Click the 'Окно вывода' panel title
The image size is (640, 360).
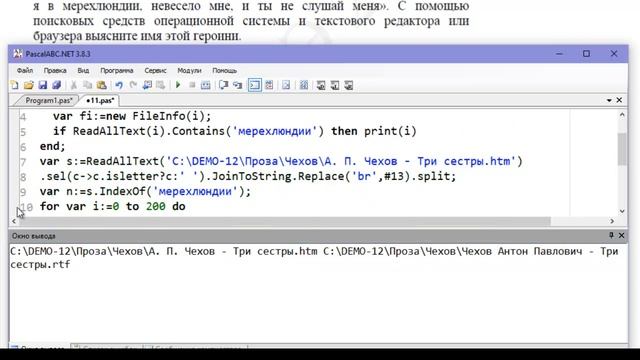33,236
